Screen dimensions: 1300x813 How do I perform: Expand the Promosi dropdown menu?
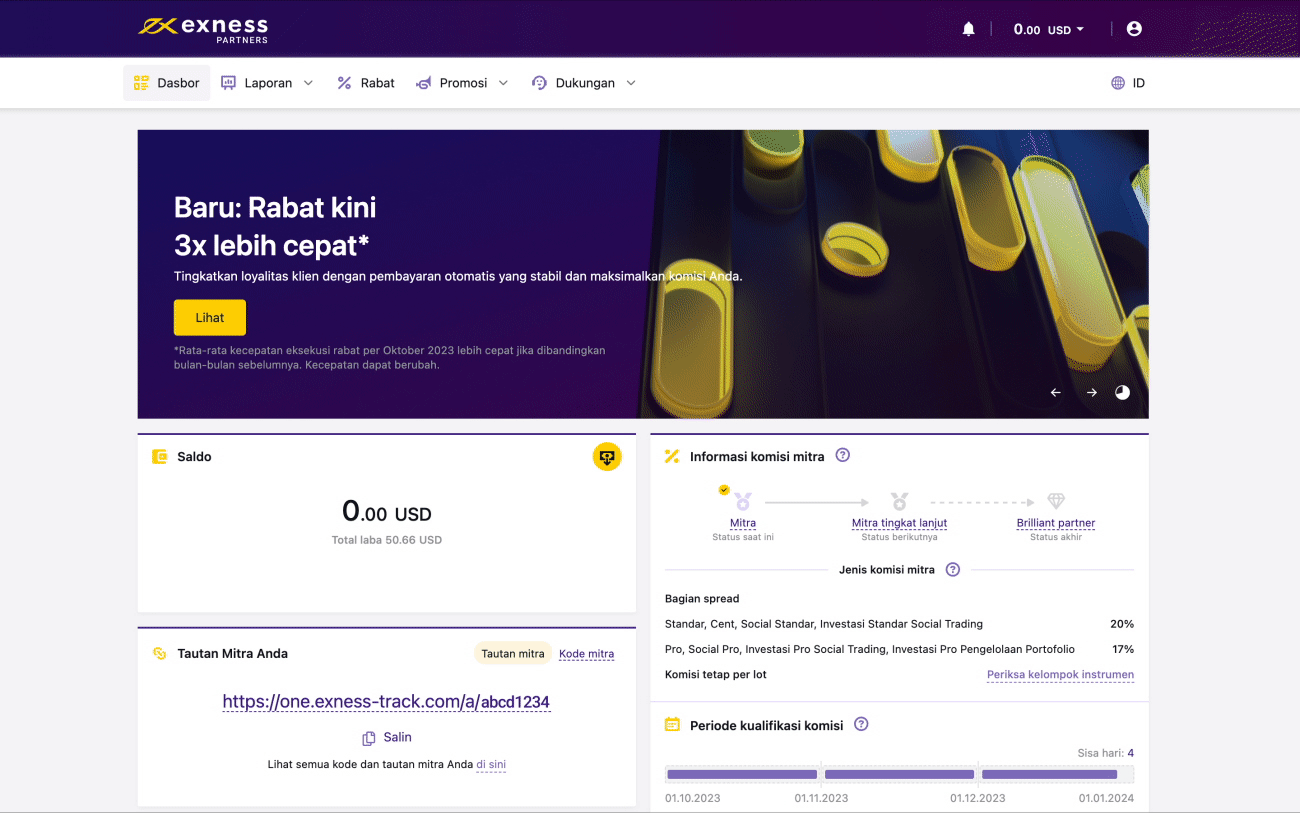coord(462,83)
